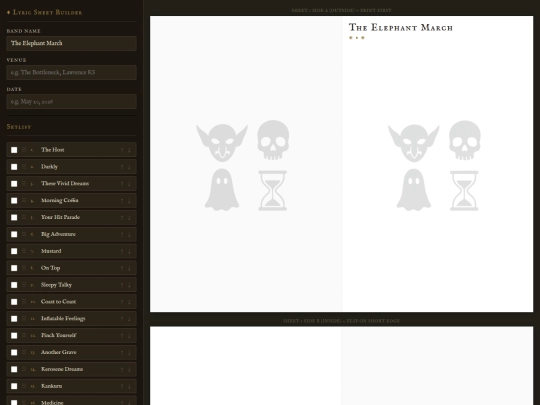Select the Kerosene Dreams song title
Screen dimensions: 540x405
(x=62, y=369)
